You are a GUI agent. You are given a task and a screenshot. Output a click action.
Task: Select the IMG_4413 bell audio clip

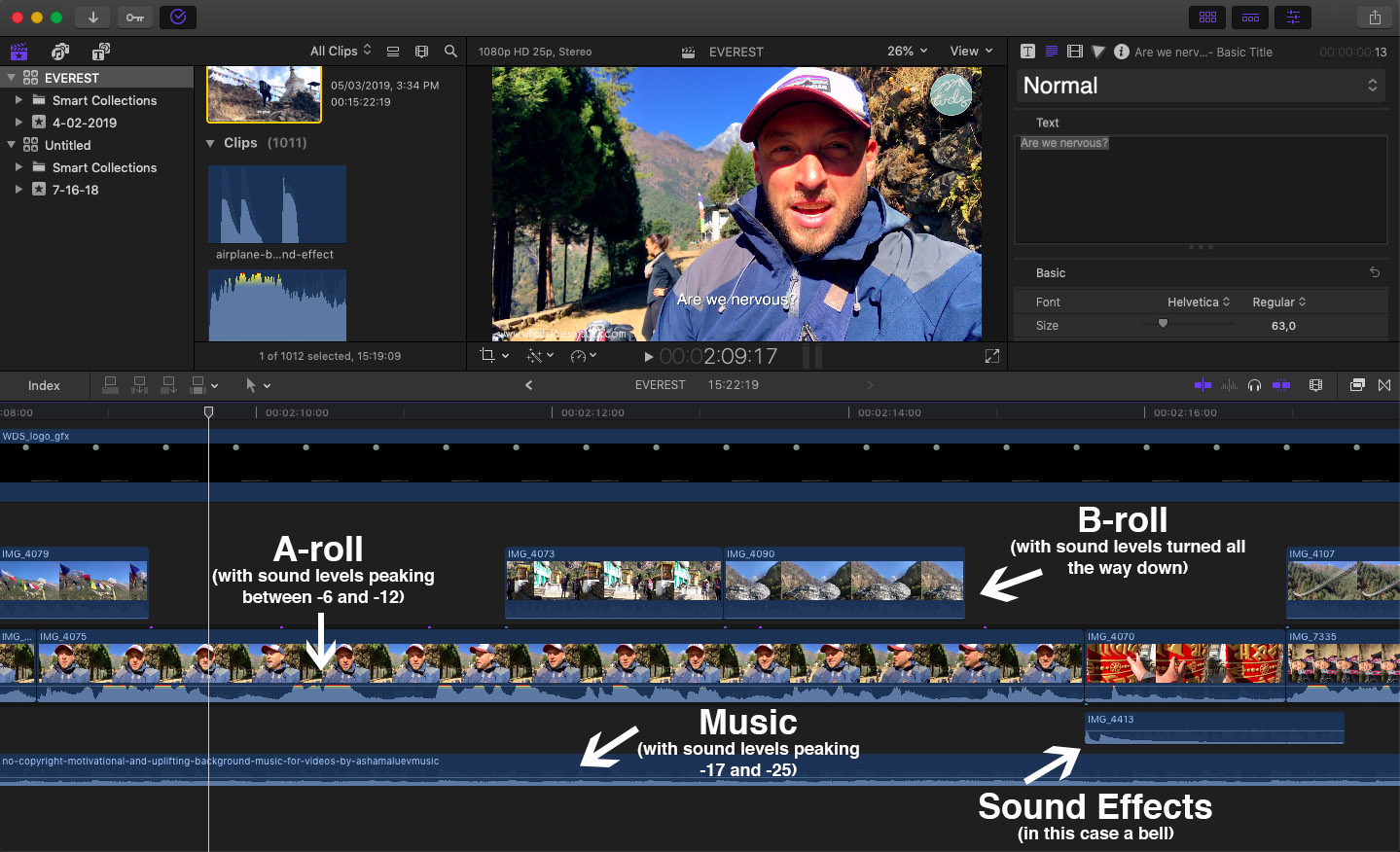point(1214,728)
